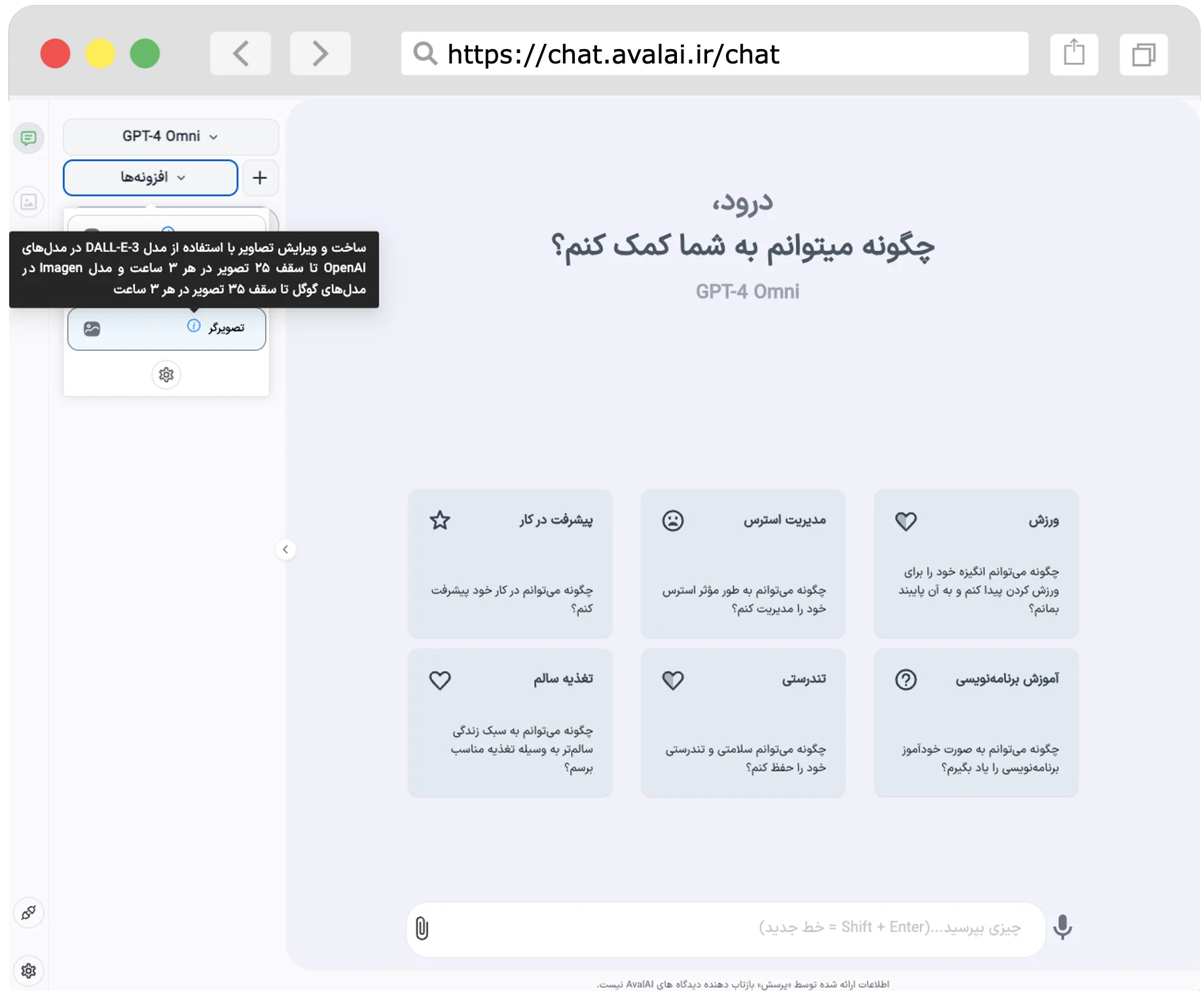Click the browser share icon

click(1074, 54)
